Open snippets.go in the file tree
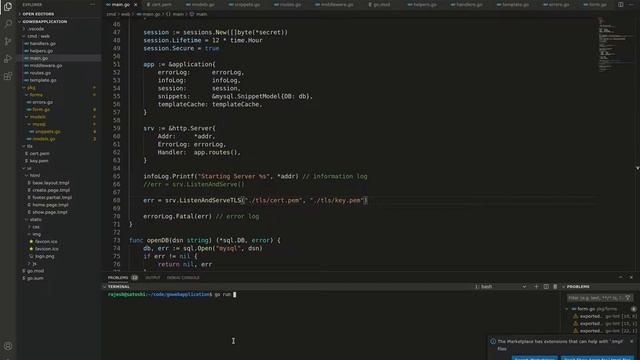 47,131
